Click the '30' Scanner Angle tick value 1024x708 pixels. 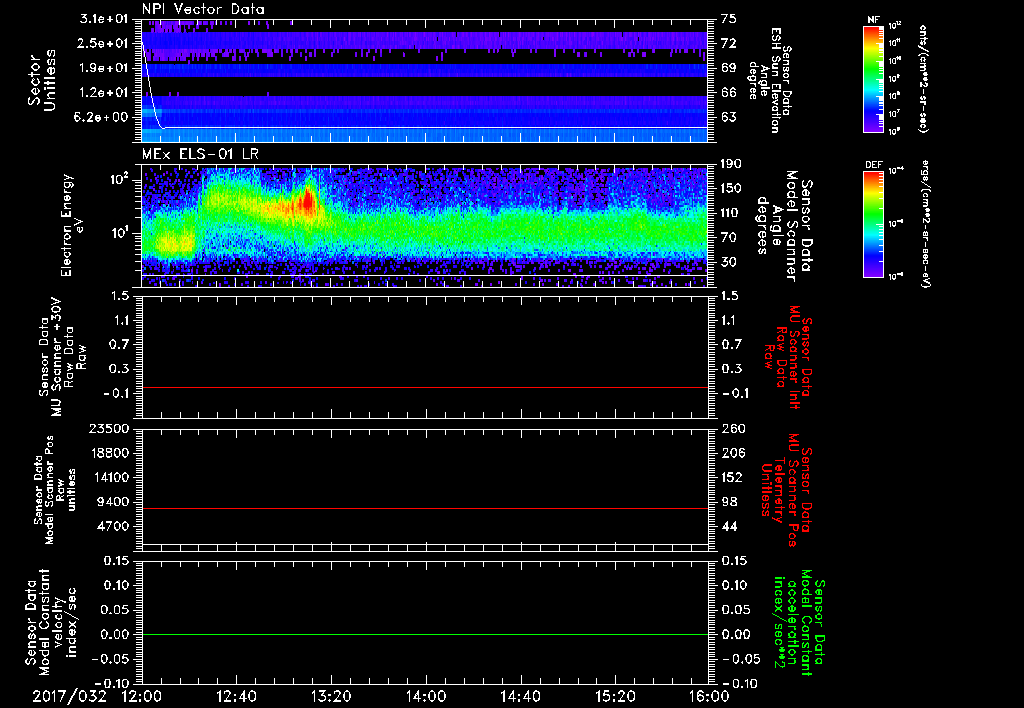pos(728,262)
